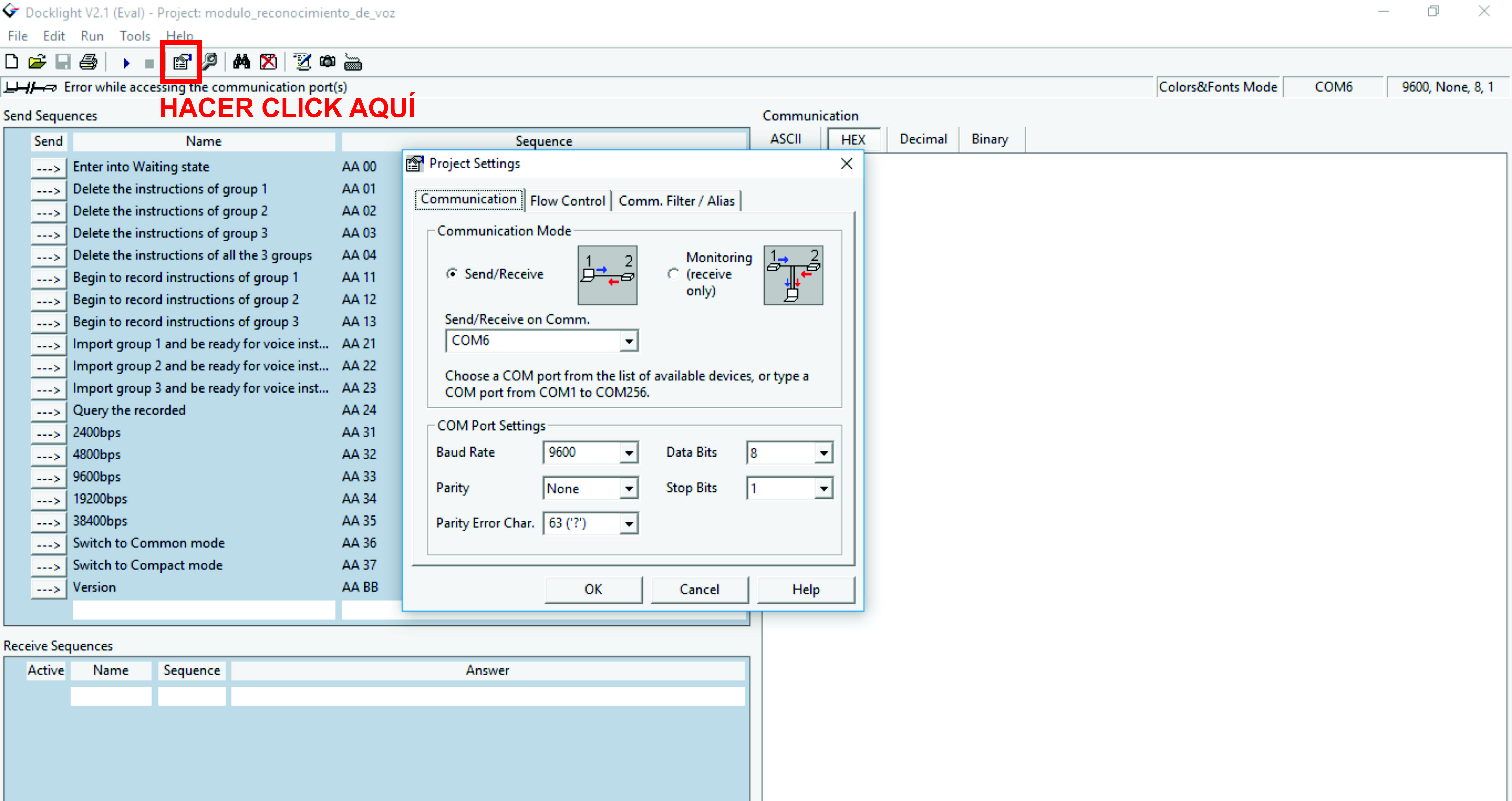Click the Monitoring mode diagram image
The width and height of the screenshot is (1512, 801).
click(793, 275)
